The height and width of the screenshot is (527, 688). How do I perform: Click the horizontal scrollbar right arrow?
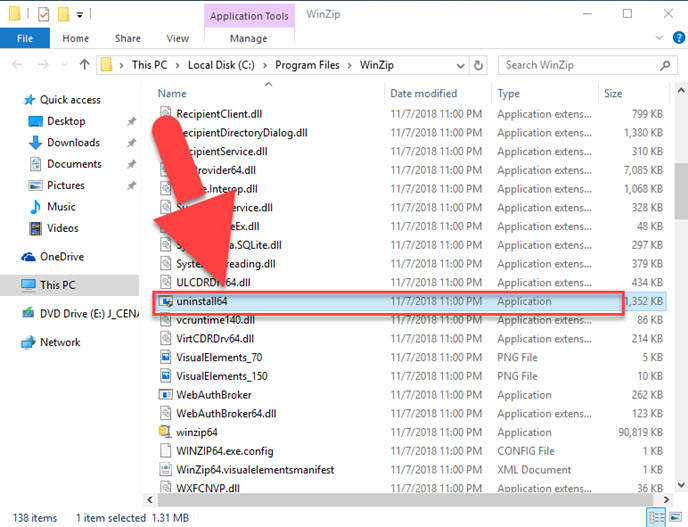click(666, 500)
